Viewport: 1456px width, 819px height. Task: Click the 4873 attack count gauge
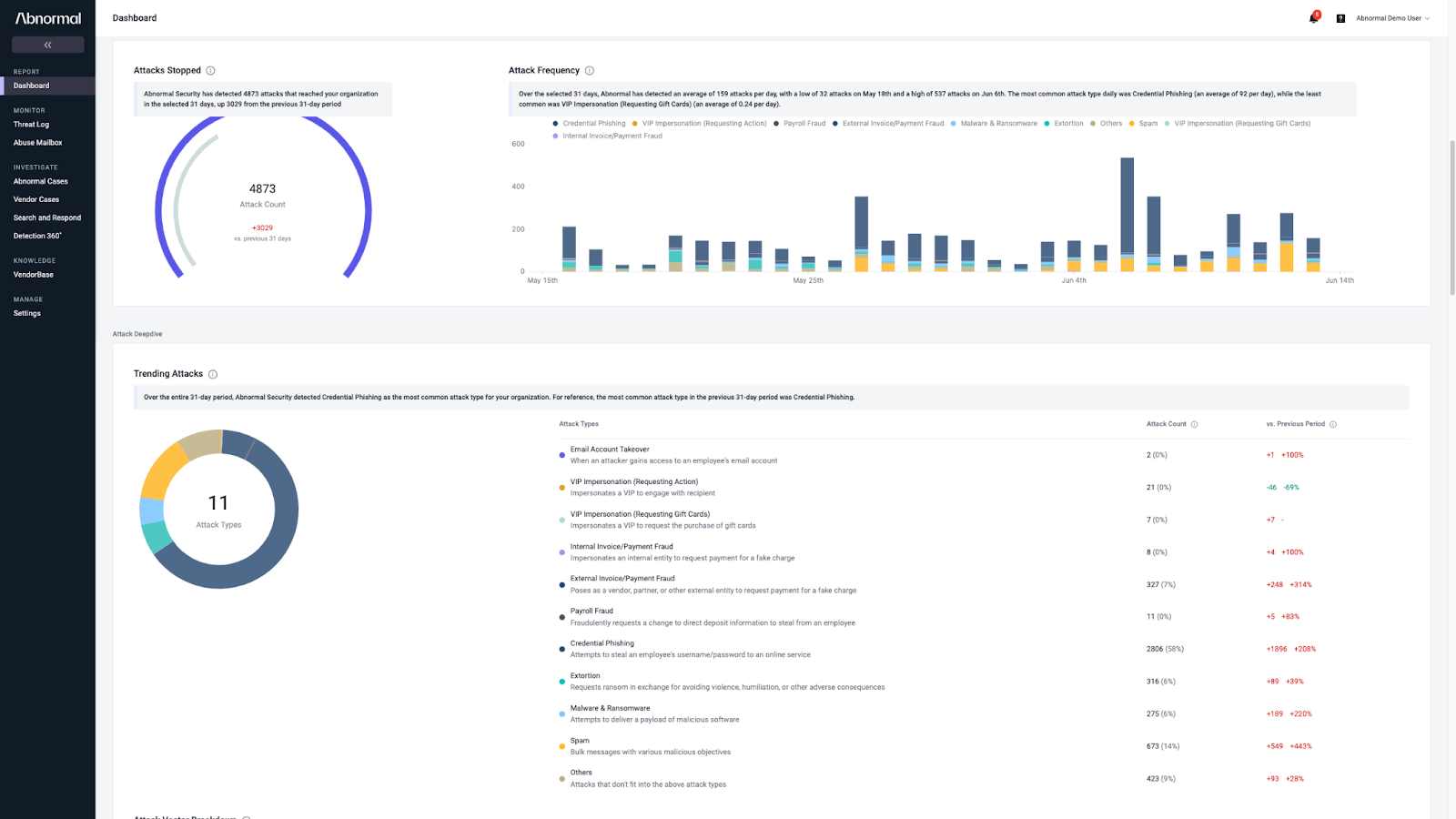263,198
